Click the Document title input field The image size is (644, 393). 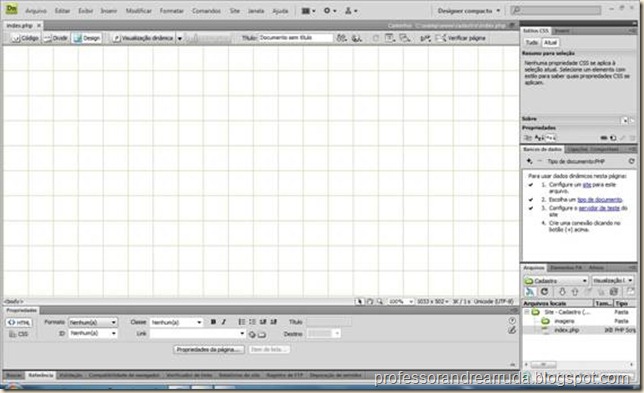(295, 38)
